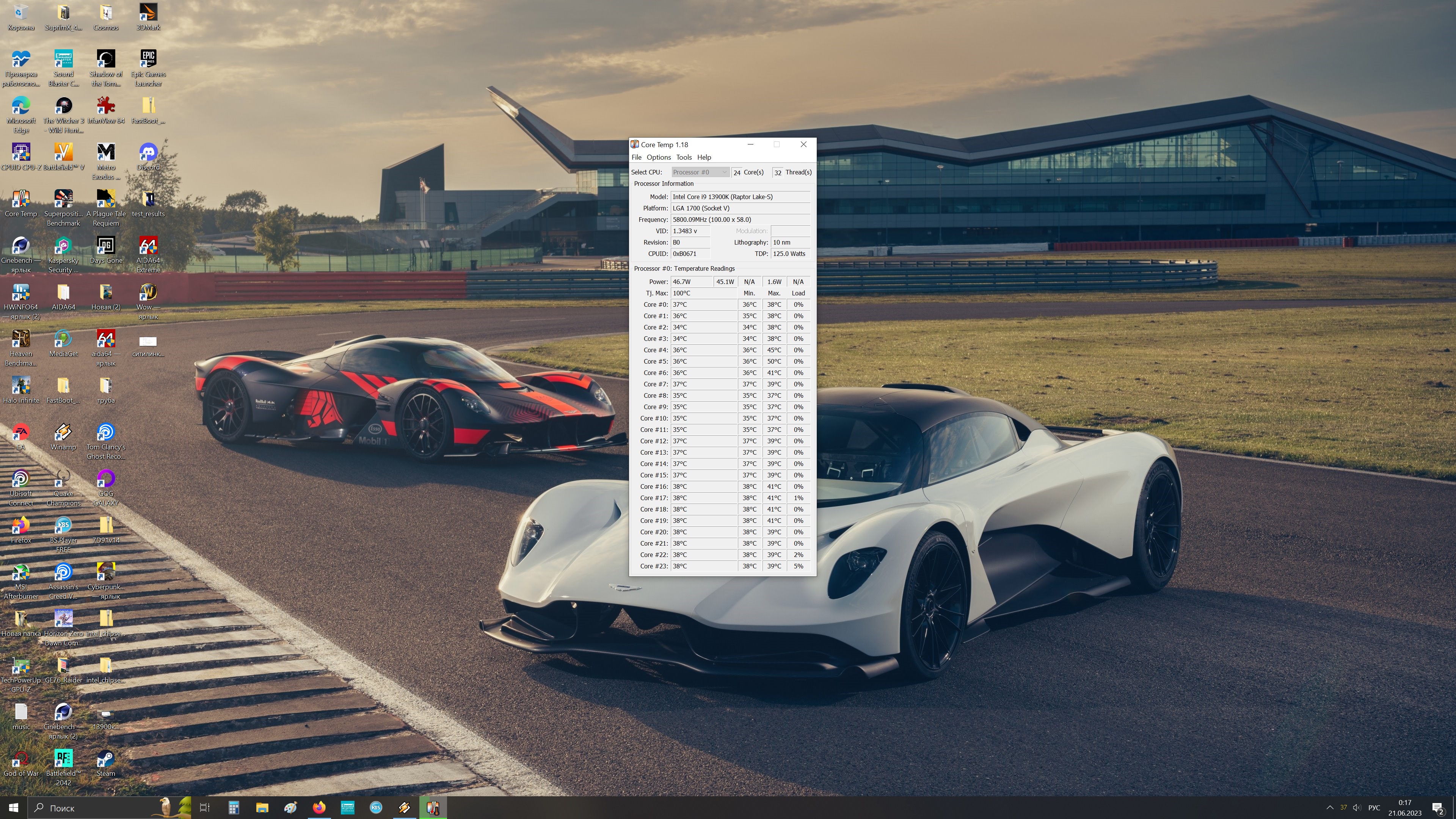Open the Select CPU Processor #0 dropdown
The width and height of the screenshot is (1456, 819).
pyautogui.click(x=700, y=173)
